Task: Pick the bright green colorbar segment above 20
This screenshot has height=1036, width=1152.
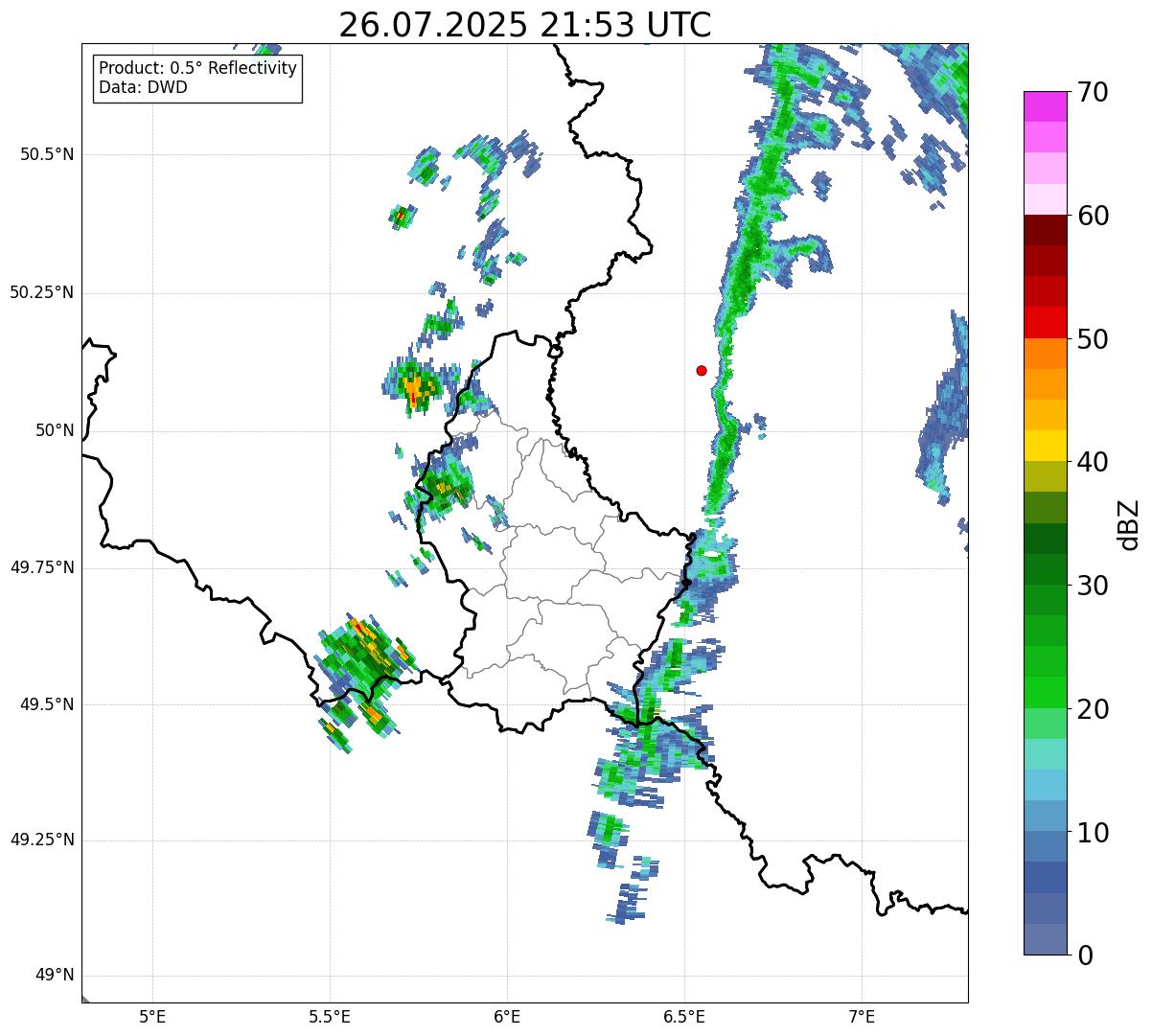Action: point(1045,692)
